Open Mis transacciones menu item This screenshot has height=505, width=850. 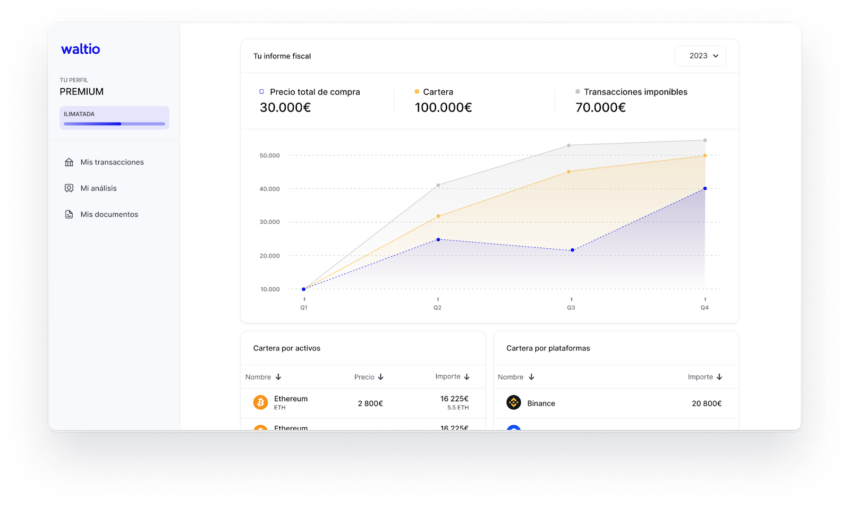(x=104, y=162)
